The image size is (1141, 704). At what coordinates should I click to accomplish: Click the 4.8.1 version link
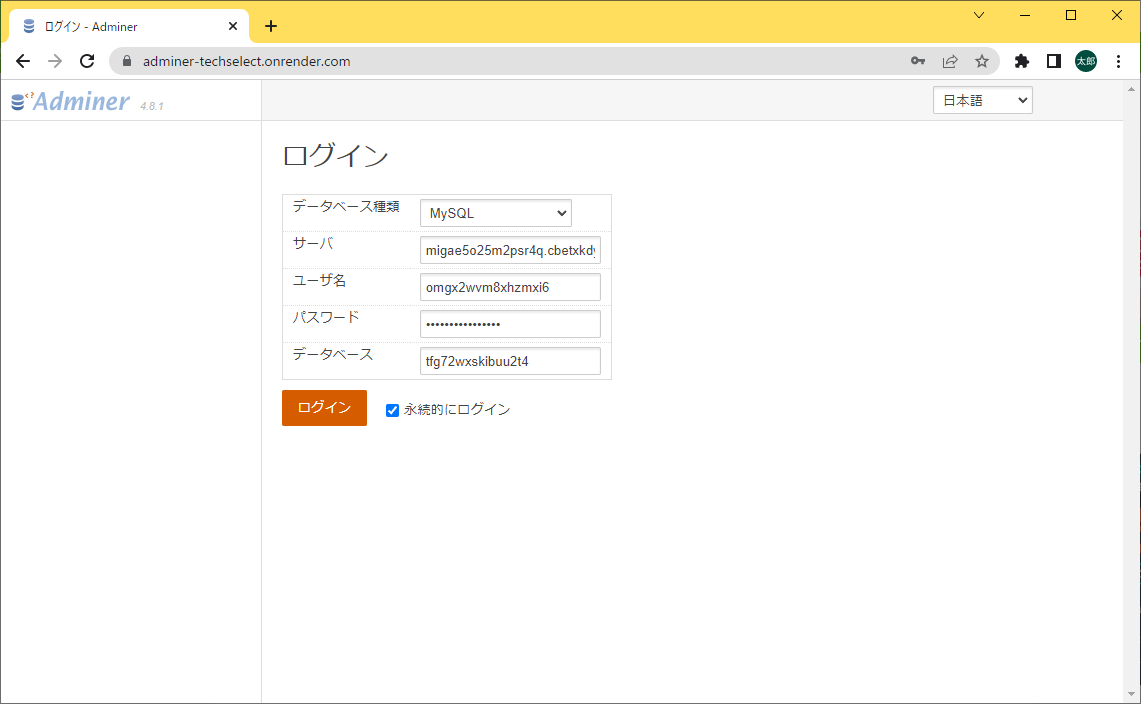[152, 106]
